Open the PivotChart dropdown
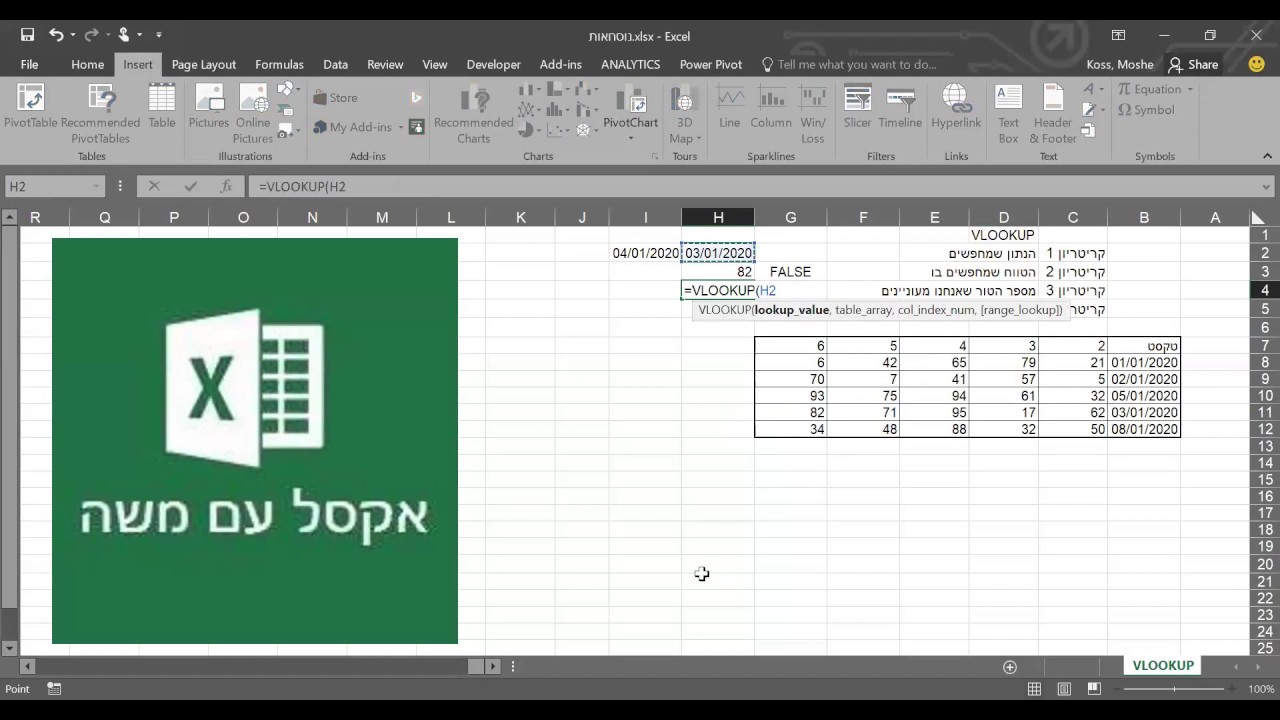Image resolution: width=1280 pixels, height=720 pixels. 630,138
